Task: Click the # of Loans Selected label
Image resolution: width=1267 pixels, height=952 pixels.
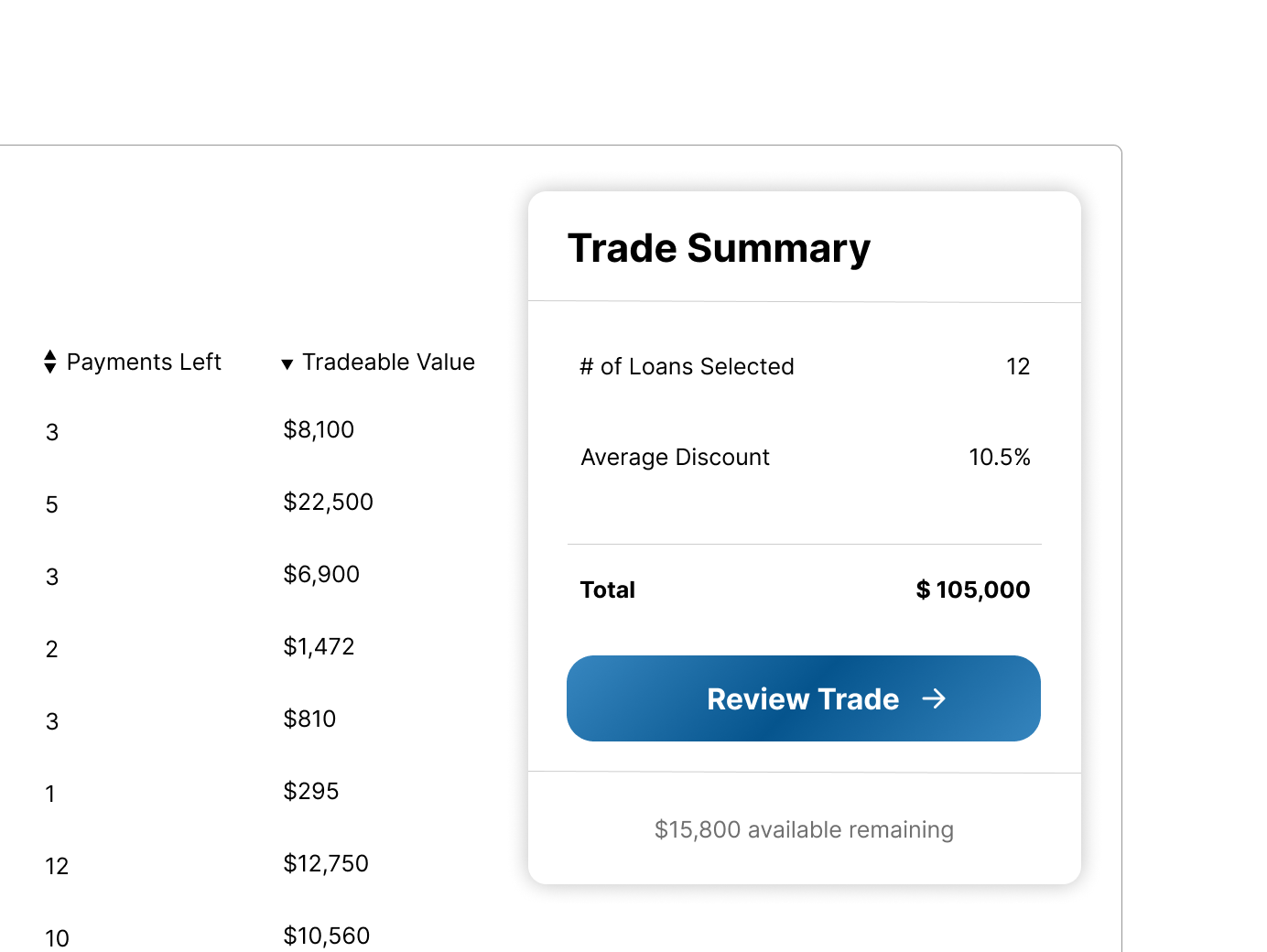Action: coord(687,366)
